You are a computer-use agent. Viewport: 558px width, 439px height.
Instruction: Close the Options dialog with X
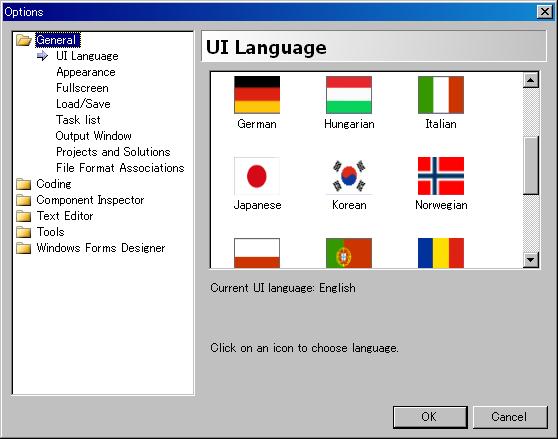coord(544,12)
